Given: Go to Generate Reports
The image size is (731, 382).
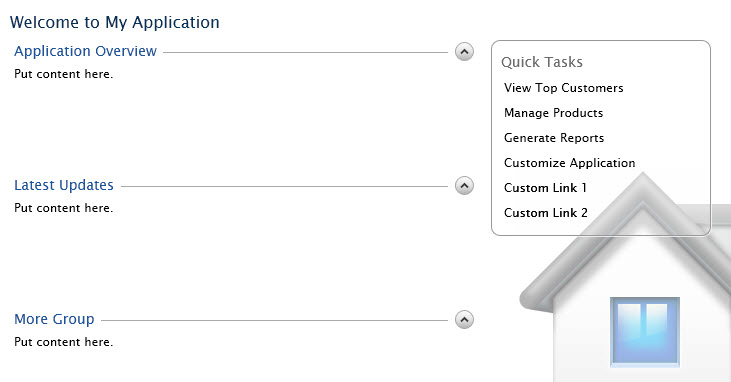Looking at the screenshot, I should (554, 138).
